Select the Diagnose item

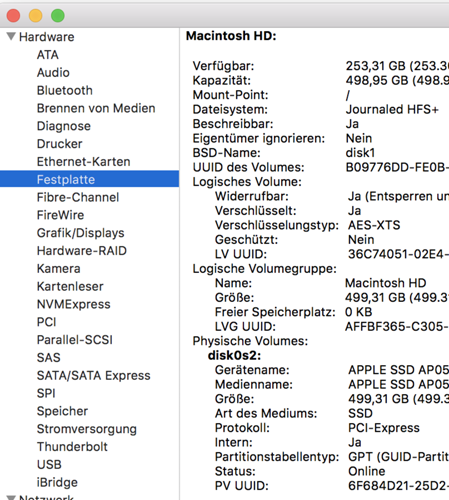(x=64, y=126)
